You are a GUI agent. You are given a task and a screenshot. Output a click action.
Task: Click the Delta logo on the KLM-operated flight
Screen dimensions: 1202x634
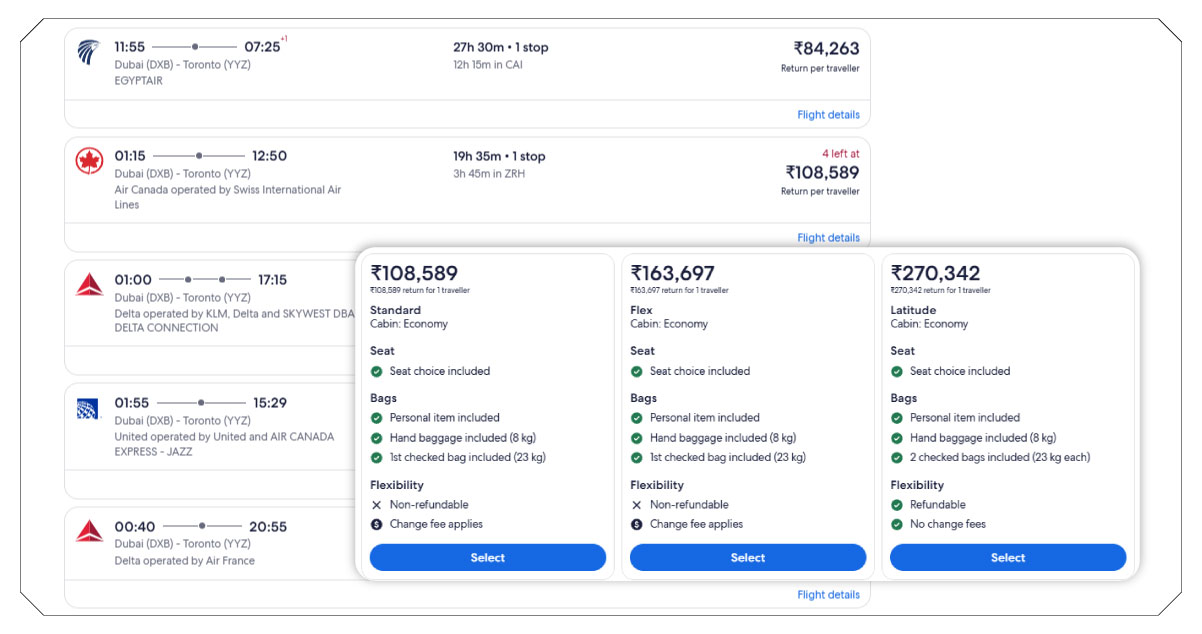(x=90, y=284)
